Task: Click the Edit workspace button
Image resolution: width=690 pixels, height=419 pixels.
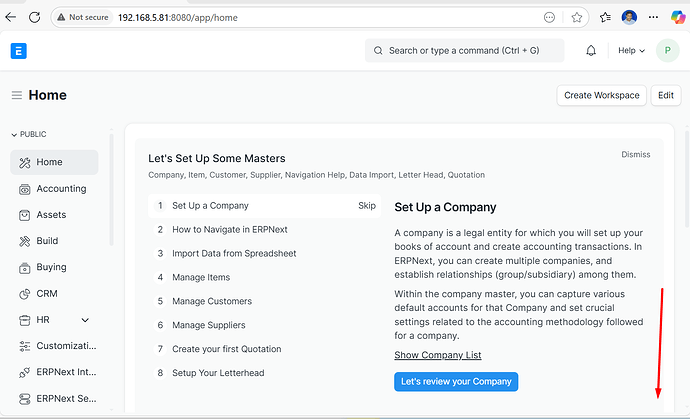Action: click(x=666, y=95)
